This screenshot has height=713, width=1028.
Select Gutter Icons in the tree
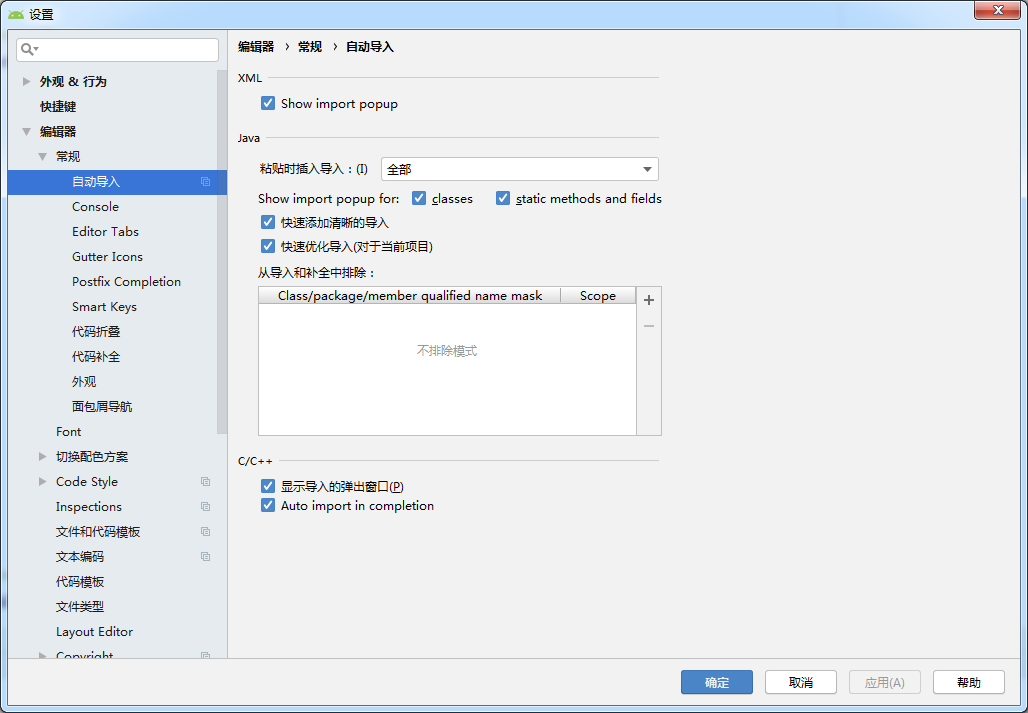[x=107, y=256]
